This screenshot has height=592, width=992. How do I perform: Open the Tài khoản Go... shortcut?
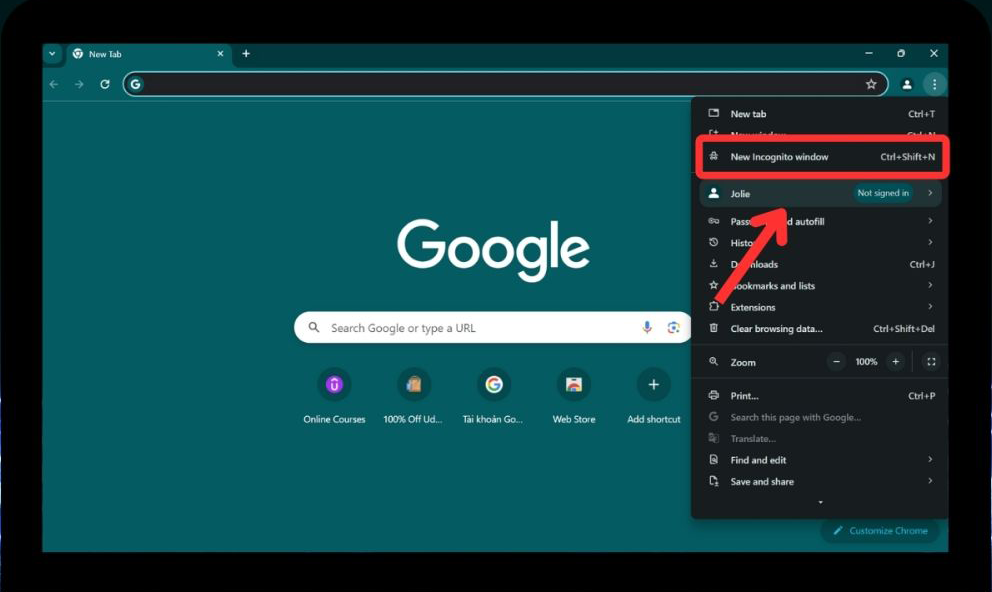coord(493,396)
